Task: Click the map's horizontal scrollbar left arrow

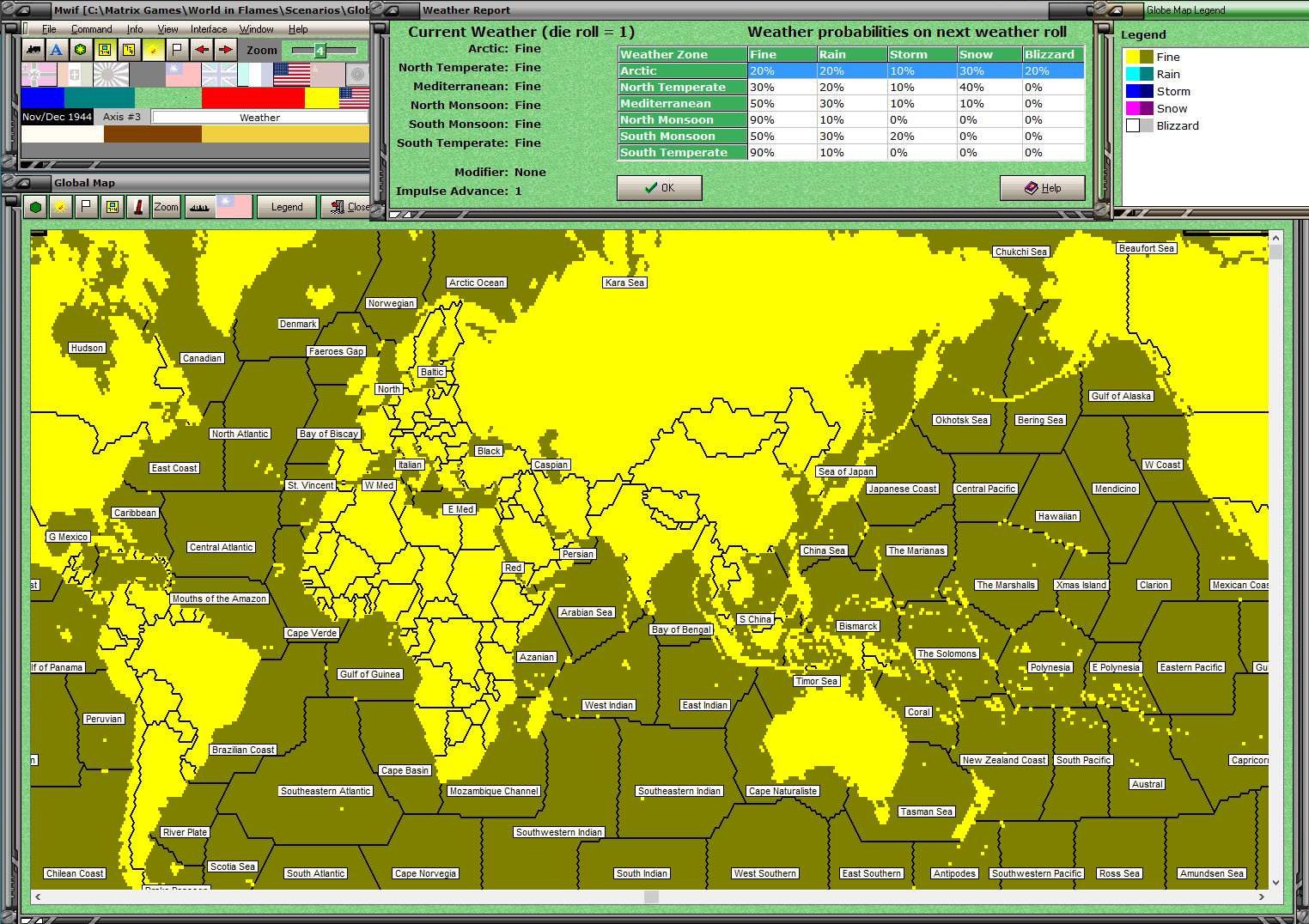Action: point(38,897)
